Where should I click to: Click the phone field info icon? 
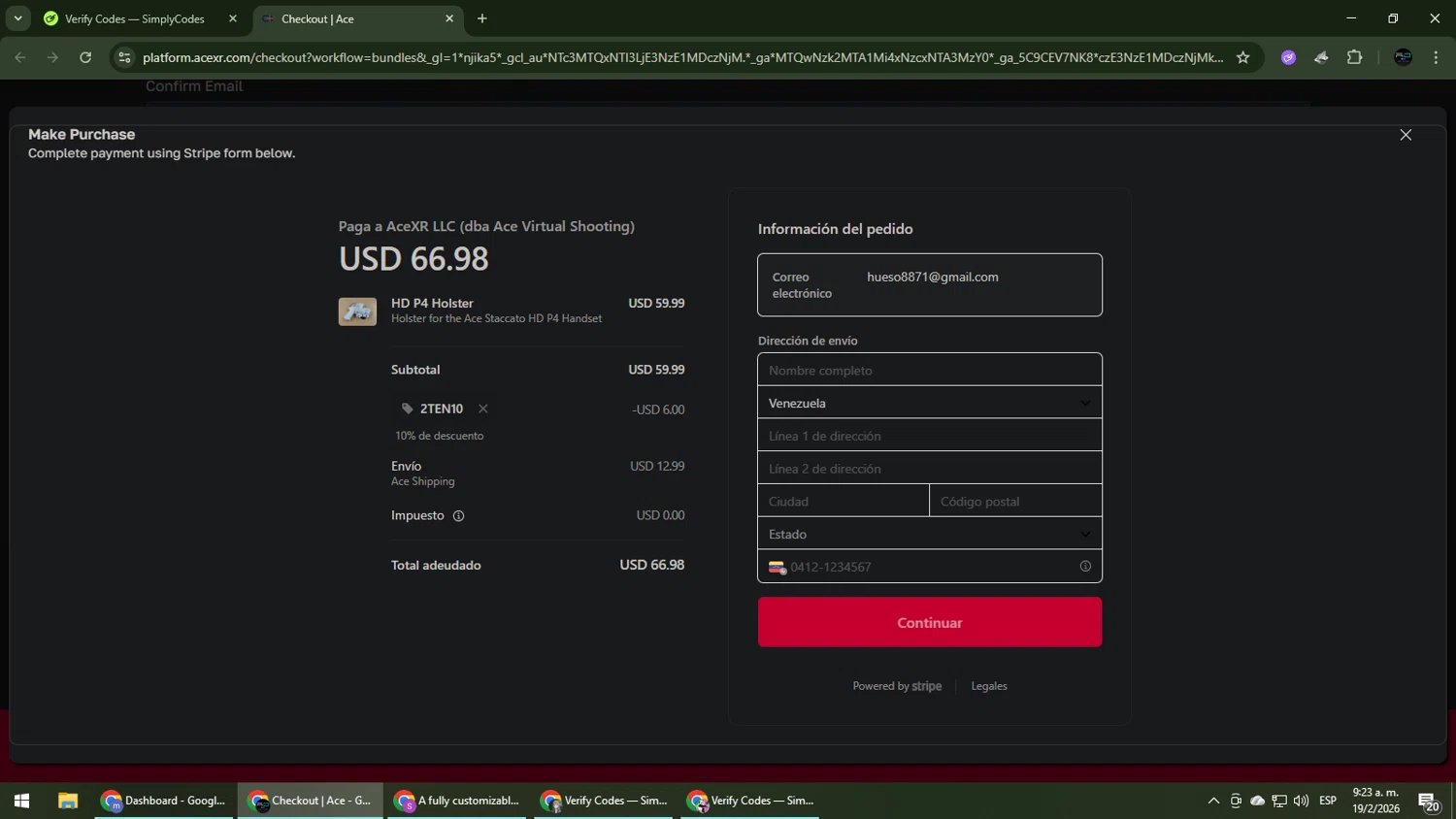(x=1085, y=567)
